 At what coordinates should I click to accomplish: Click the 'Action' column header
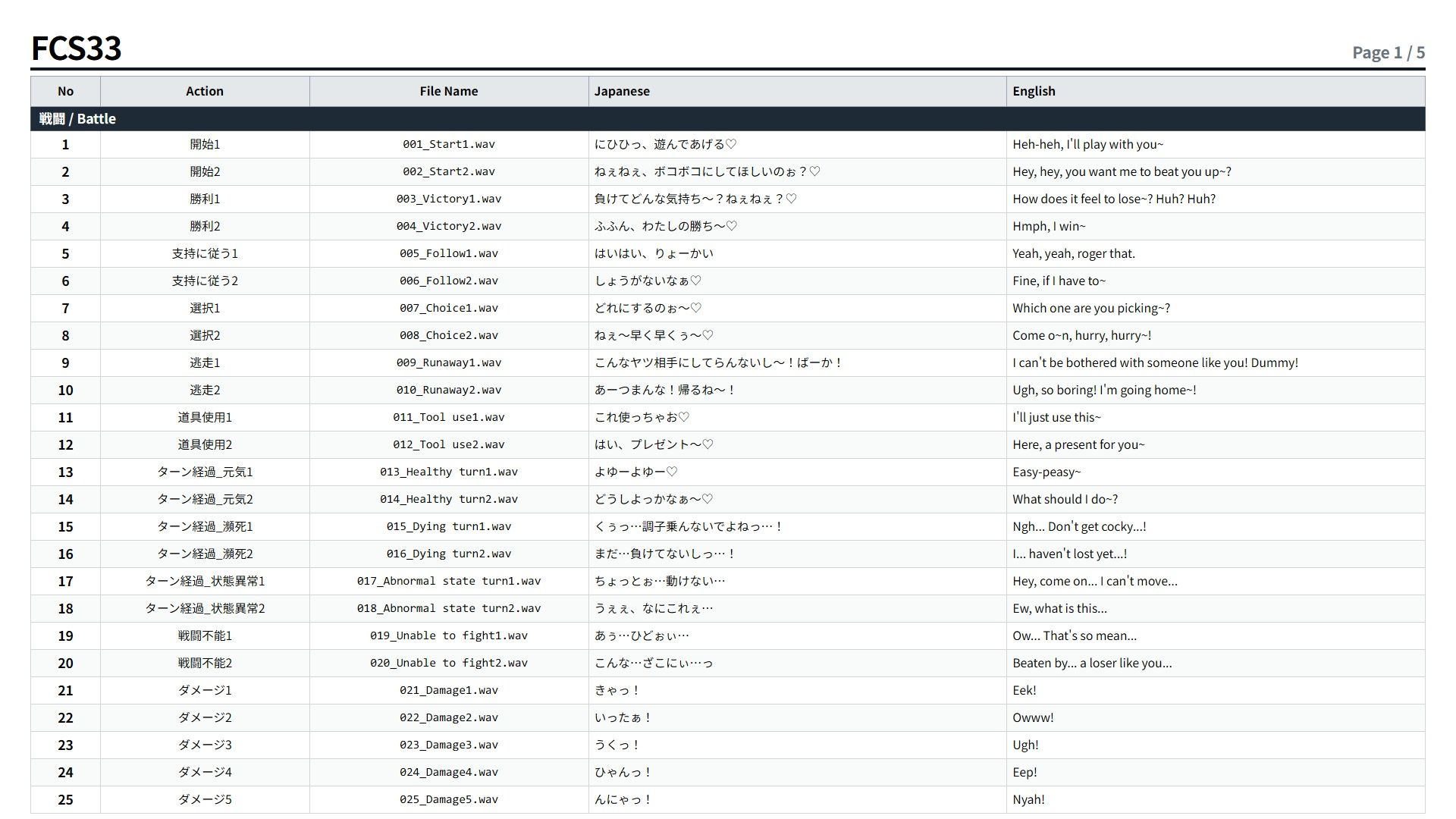coord(205,91)
